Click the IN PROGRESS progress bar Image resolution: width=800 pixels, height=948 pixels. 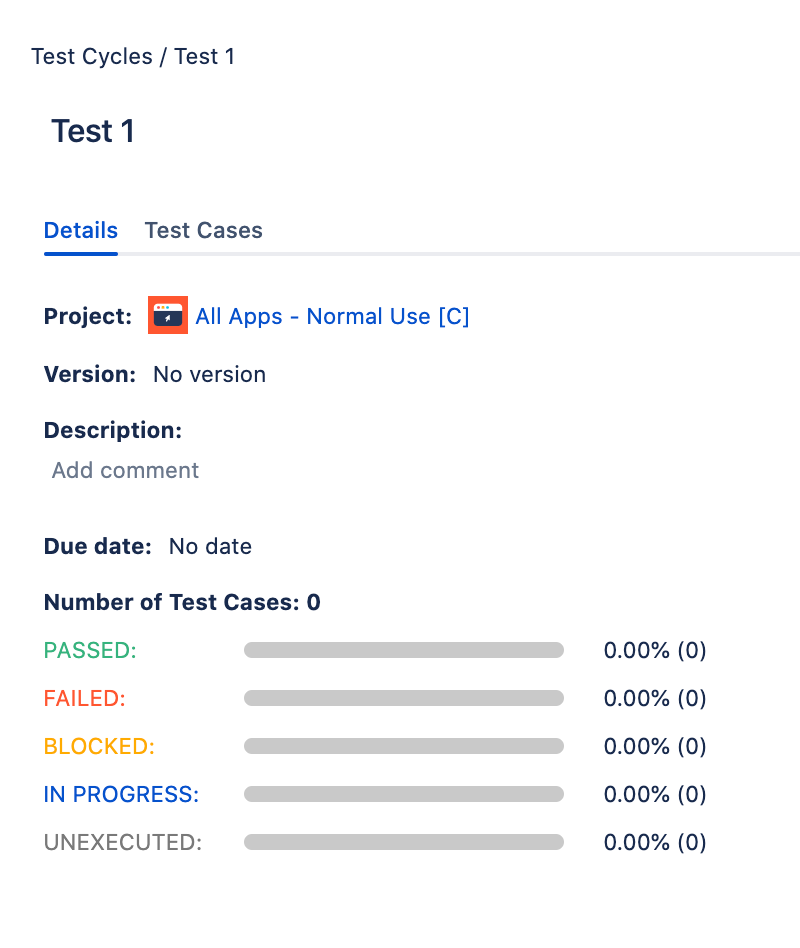coord(403,794)
